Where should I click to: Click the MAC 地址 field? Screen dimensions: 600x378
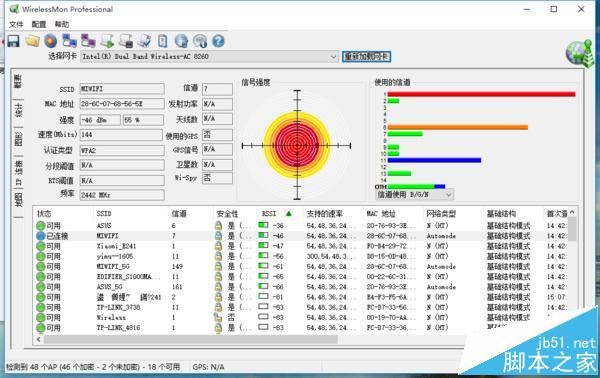point(122,104)
